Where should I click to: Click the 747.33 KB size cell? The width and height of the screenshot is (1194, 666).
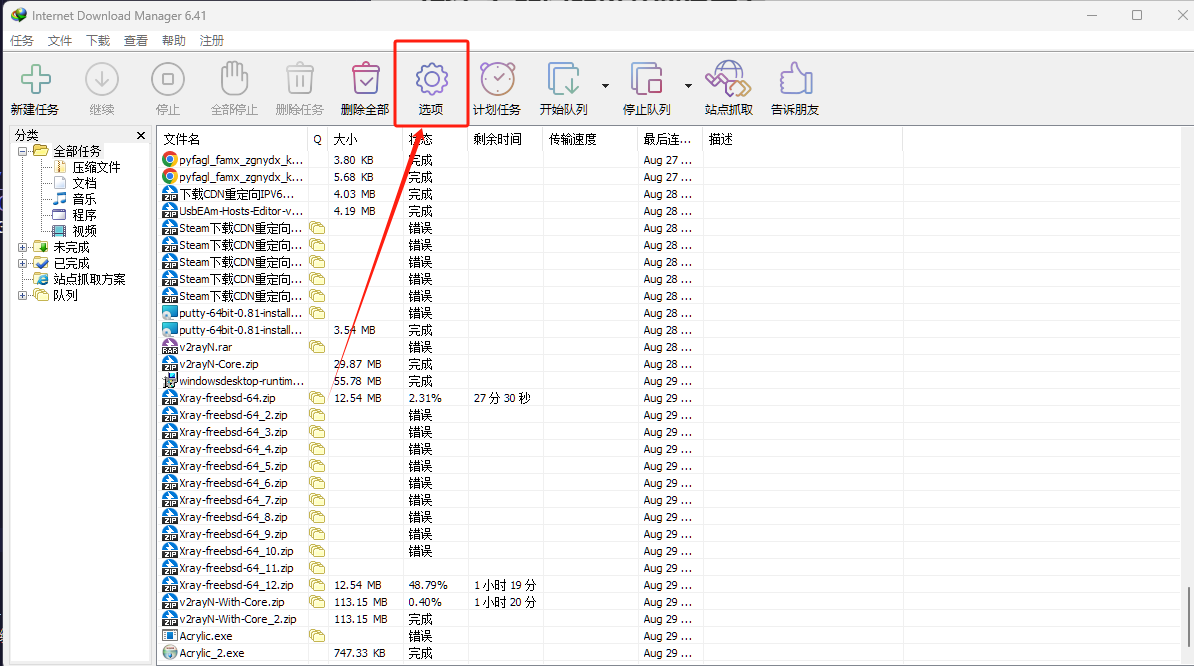pyautogui.click(x=359, y=653)
